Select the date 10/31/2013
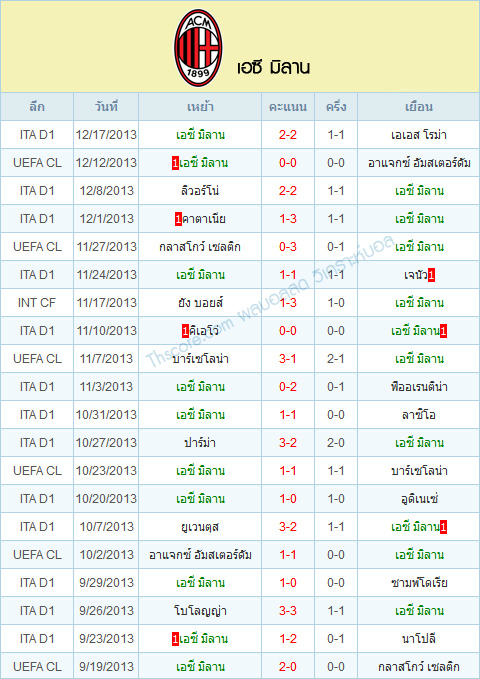480x679 pixels. click(106, 415)
